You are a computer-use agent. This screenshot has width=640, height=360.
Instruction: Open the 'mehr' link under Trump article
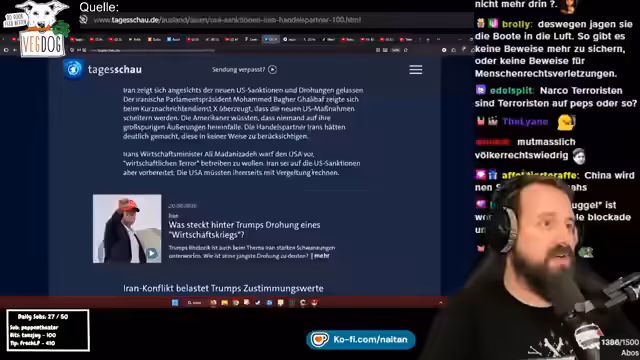click(x=321, y=256)
